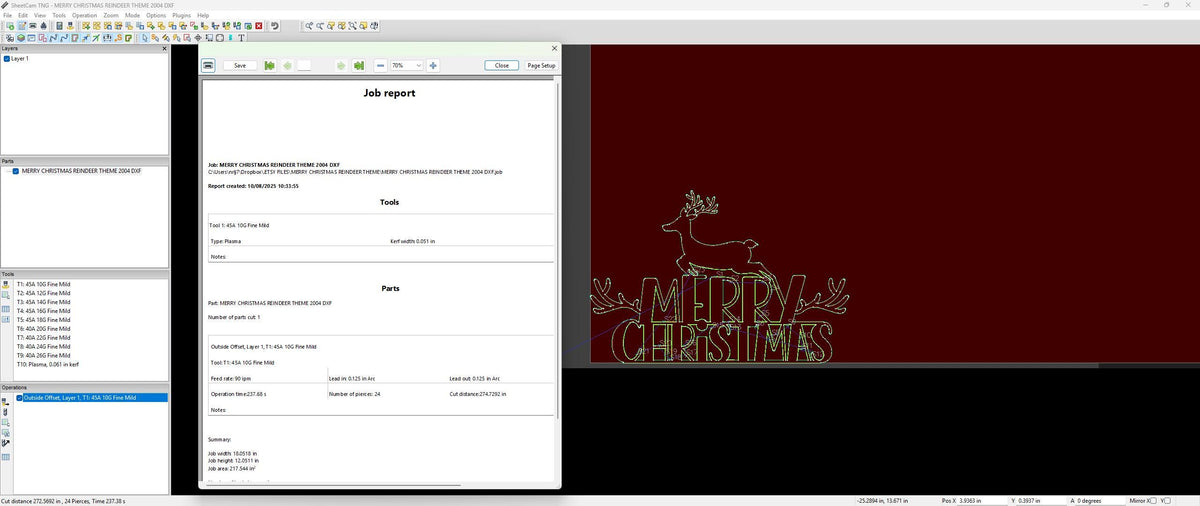Viewport: 1200px width, 506px height.
Task: Select MERRY CHRISTMAS REINDEER part in Parts
Action: click(82, 171)
